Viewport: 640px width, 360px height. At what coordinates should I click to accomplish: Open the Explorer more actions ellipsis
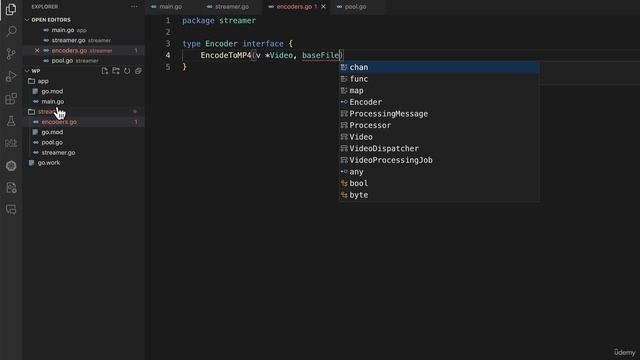tap(134, 7)
